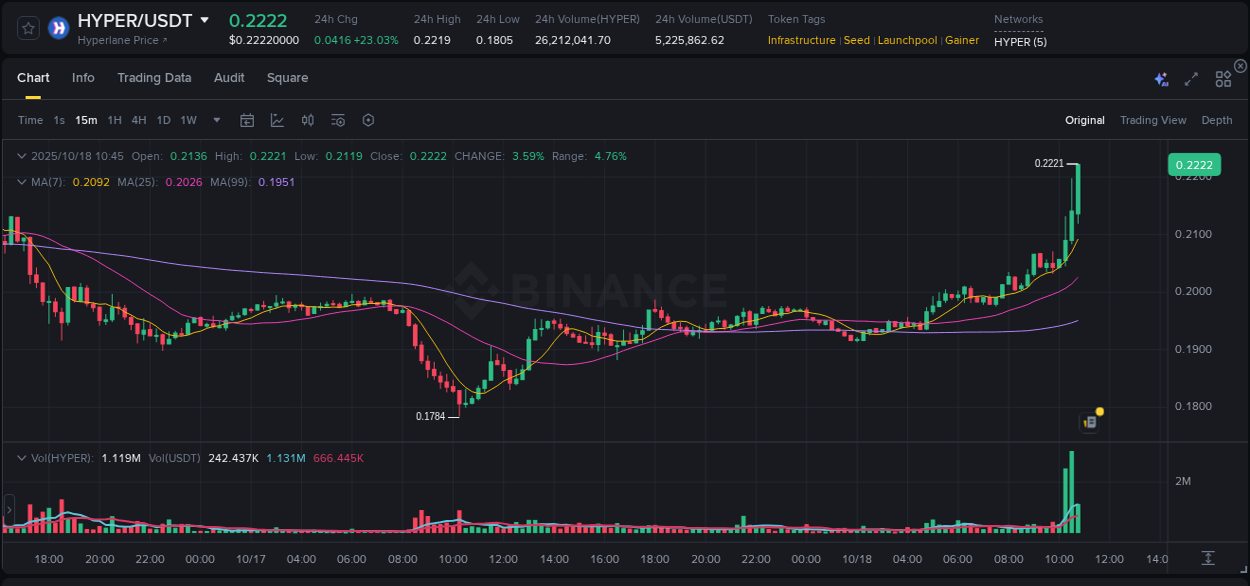The width and height of the screenshot is (1250, 586).
Task: Open the chart style selector icon
Action: (x=277, y=120)
